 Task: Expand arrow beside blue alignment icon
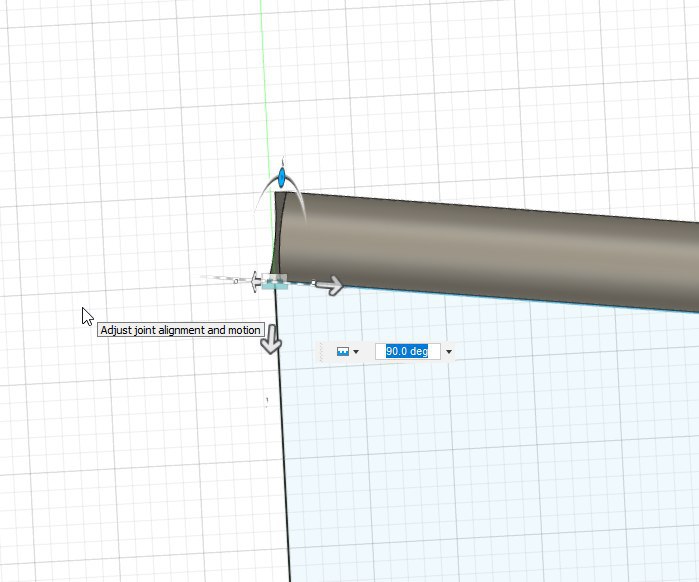click(356, 352)
